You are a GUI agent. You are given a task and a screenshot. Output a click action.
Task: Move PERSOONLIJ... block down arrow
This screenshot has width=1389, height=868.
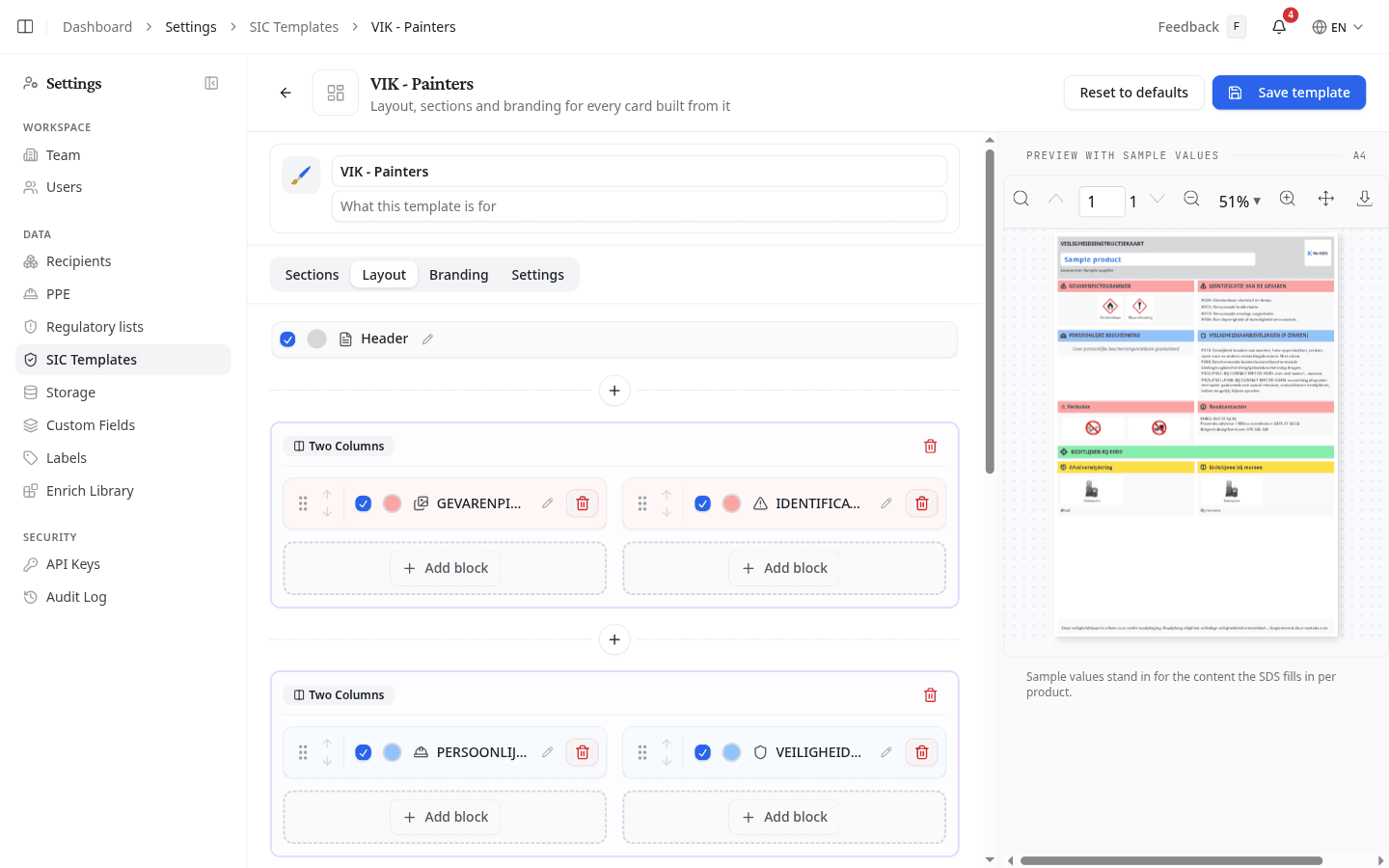pos(327,761)
